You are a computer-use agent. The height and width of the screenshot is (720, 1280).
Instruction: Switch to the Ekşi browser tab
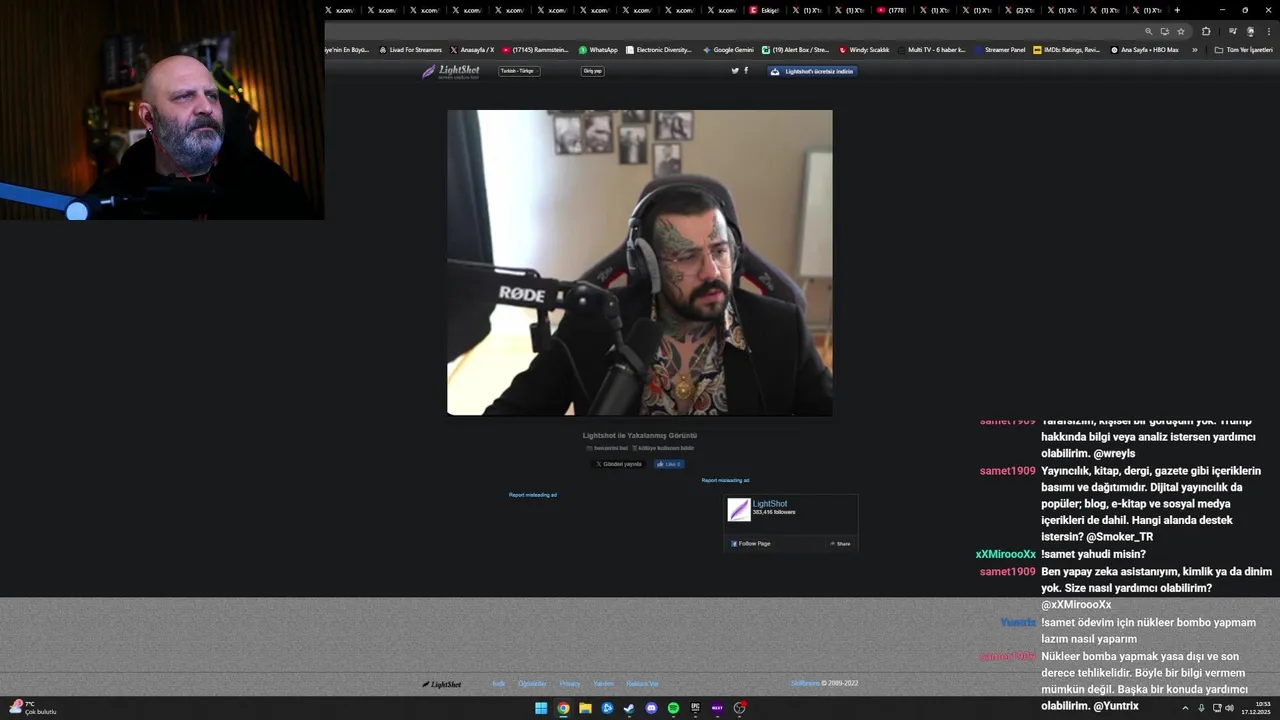(765, 10)
